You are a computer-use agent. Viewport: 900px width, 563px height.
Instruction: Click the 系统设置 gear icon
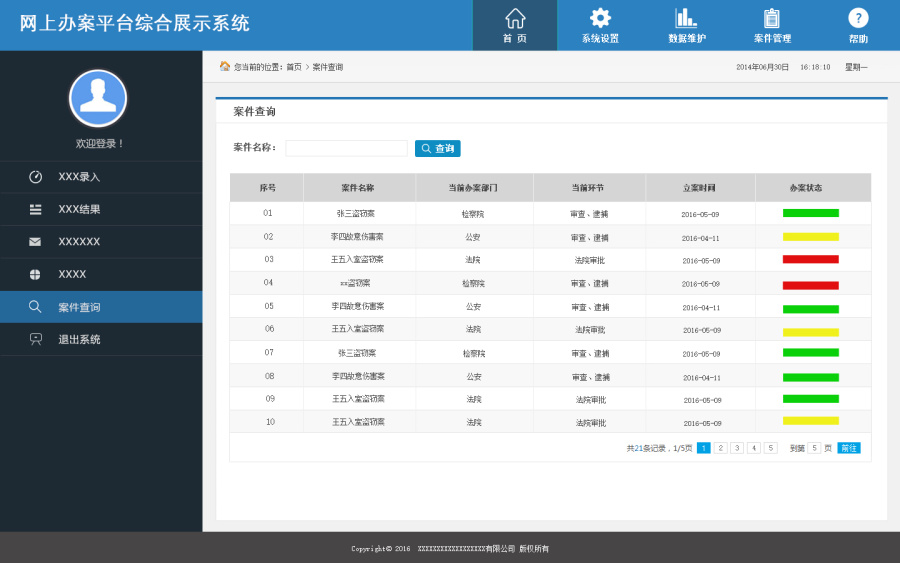(600, 18)
